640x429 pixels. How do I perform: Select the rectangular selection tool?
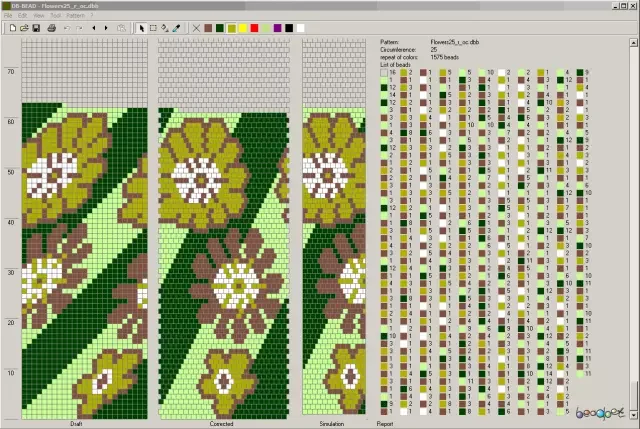coord(153,28)
